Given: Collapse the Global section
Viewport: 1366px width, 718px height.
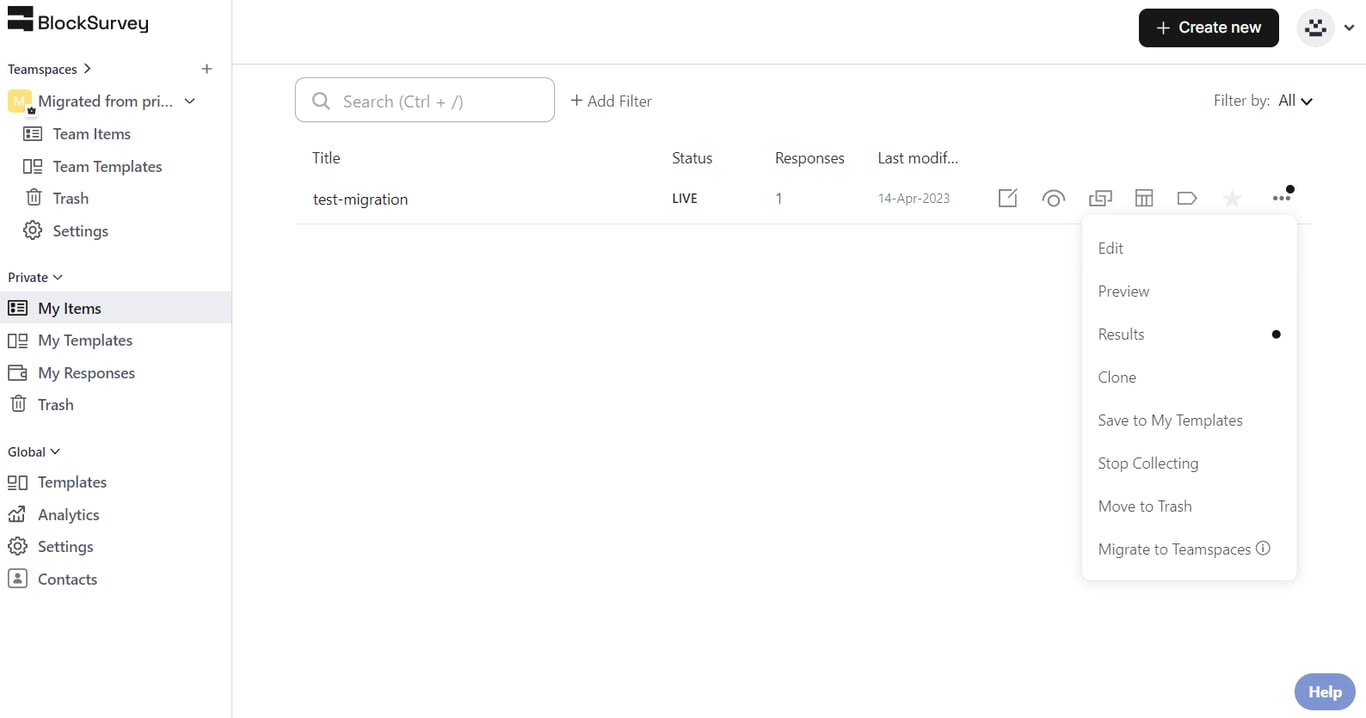Looking at the screenshot, I should [x=55, y=452].
